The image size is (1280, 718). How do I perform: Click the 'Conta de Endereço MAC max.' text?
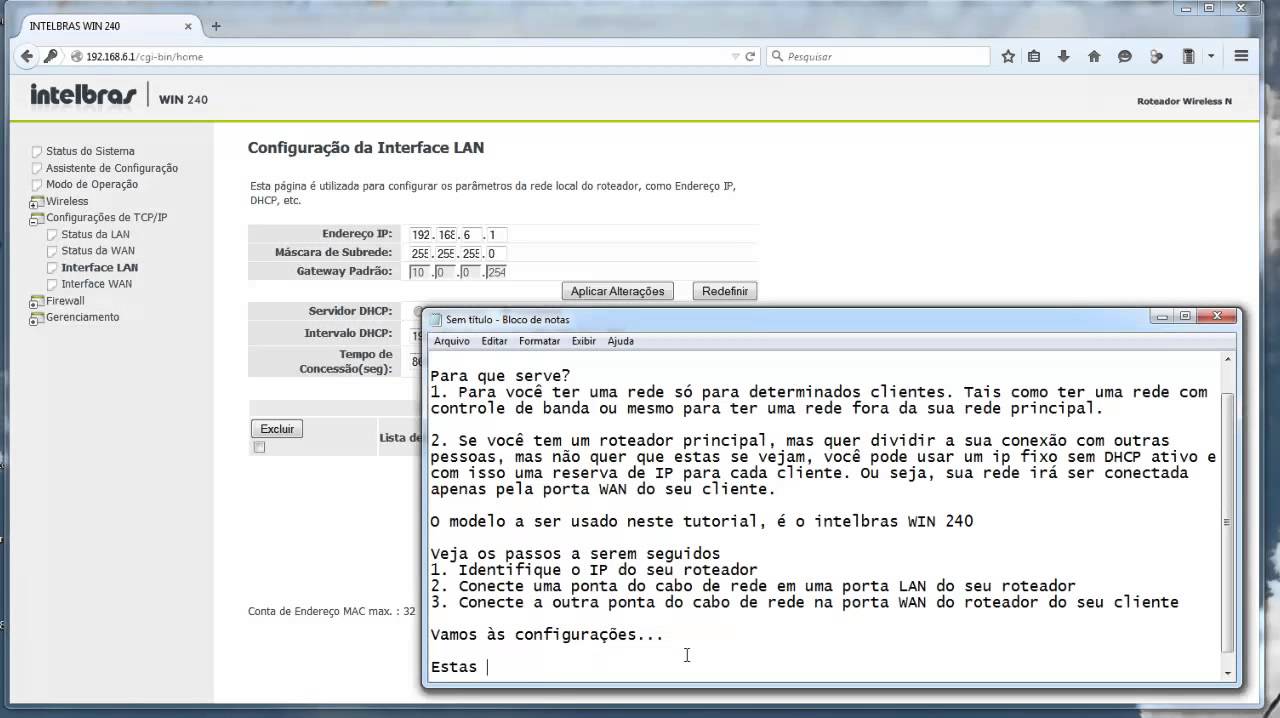click(x=331, y=611)
